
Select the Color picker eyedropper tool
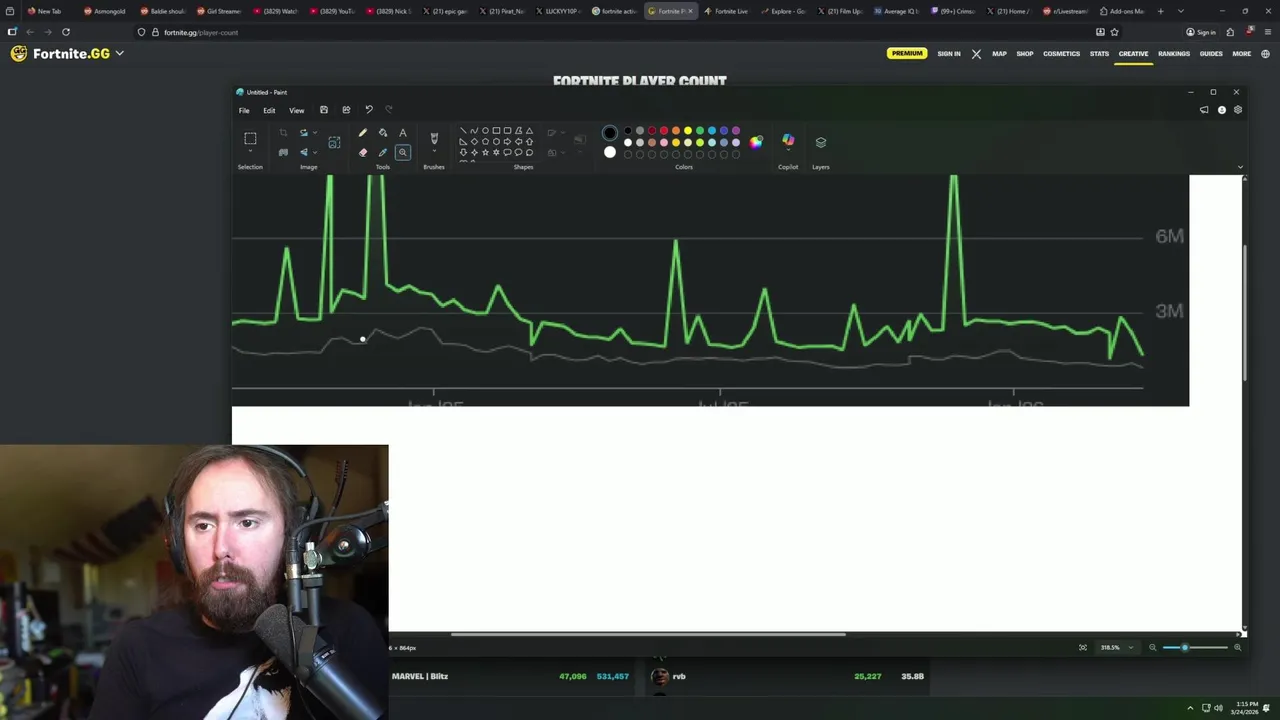pyautogui.click(x=383, y=153)
